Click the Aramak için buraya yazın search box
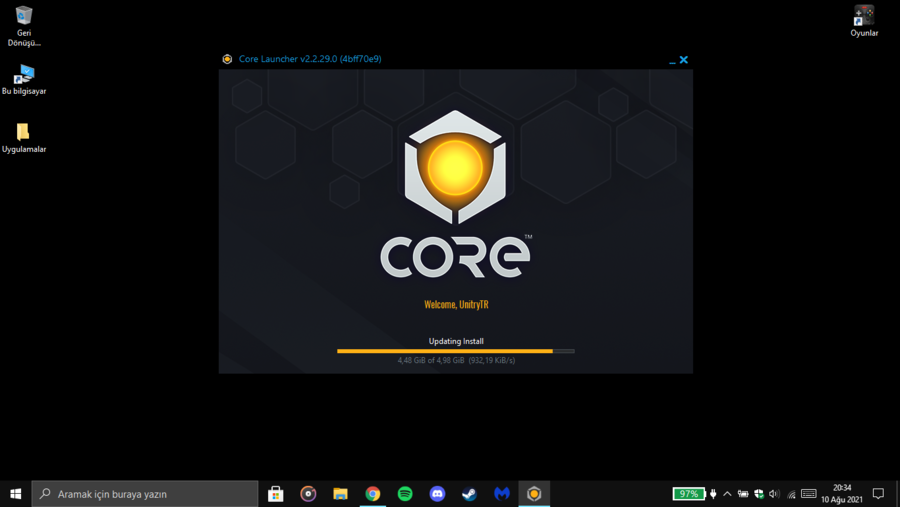 [x=145, y=494]
